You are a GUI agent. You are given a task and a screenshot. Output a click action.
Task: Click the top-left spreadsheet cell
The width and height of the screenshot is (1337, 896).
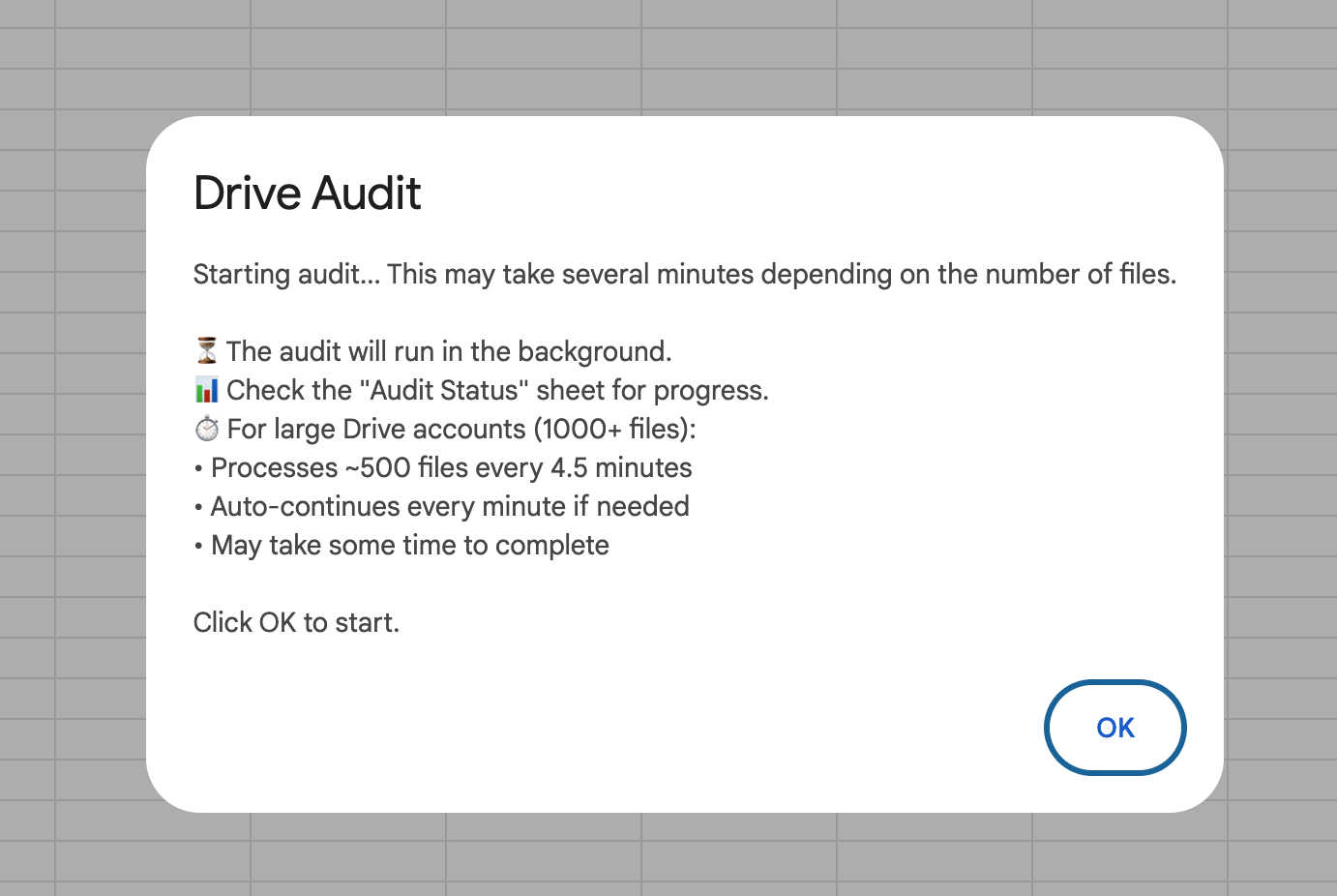[29, 12]
